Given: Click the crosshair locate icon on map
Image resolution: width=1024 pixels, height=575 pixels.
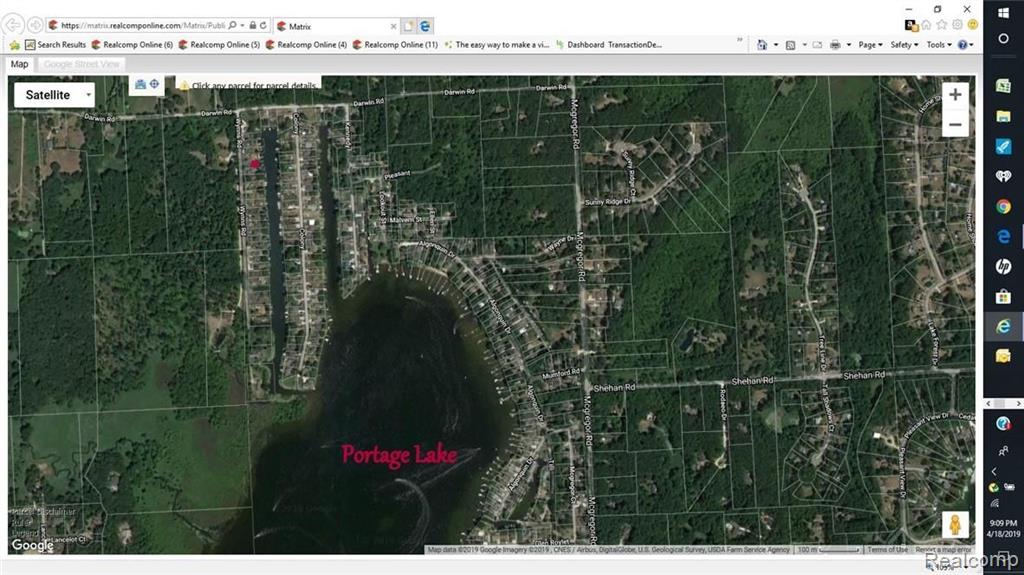Looking at the screenshot, I should click(x=155, y=84).
